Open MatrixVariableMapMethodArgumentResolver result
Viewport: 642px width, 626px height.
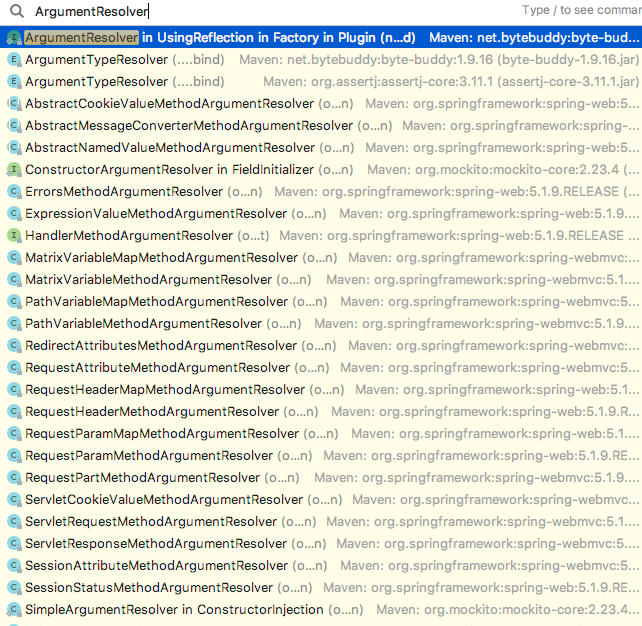[321, 258]
